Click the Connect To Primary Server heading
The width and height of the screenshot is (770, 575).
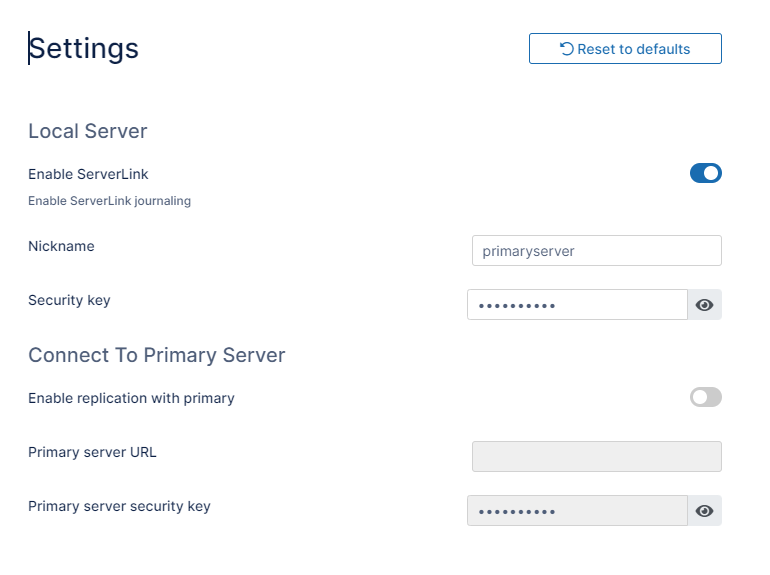(x=157, y=355)
